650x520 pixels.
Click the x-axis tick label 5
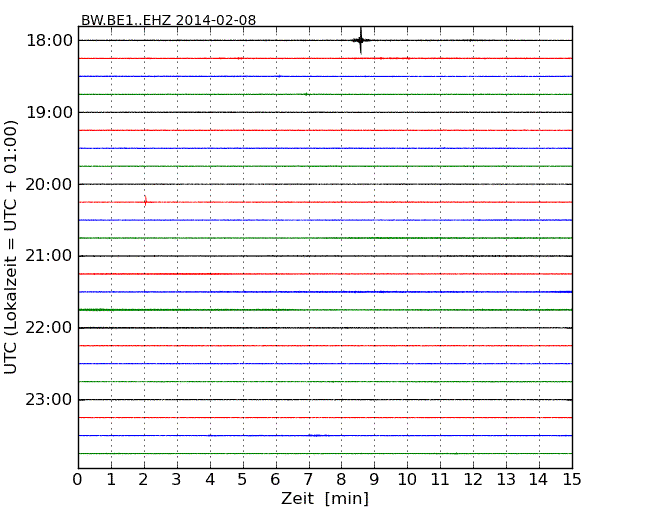click(243, 479)
